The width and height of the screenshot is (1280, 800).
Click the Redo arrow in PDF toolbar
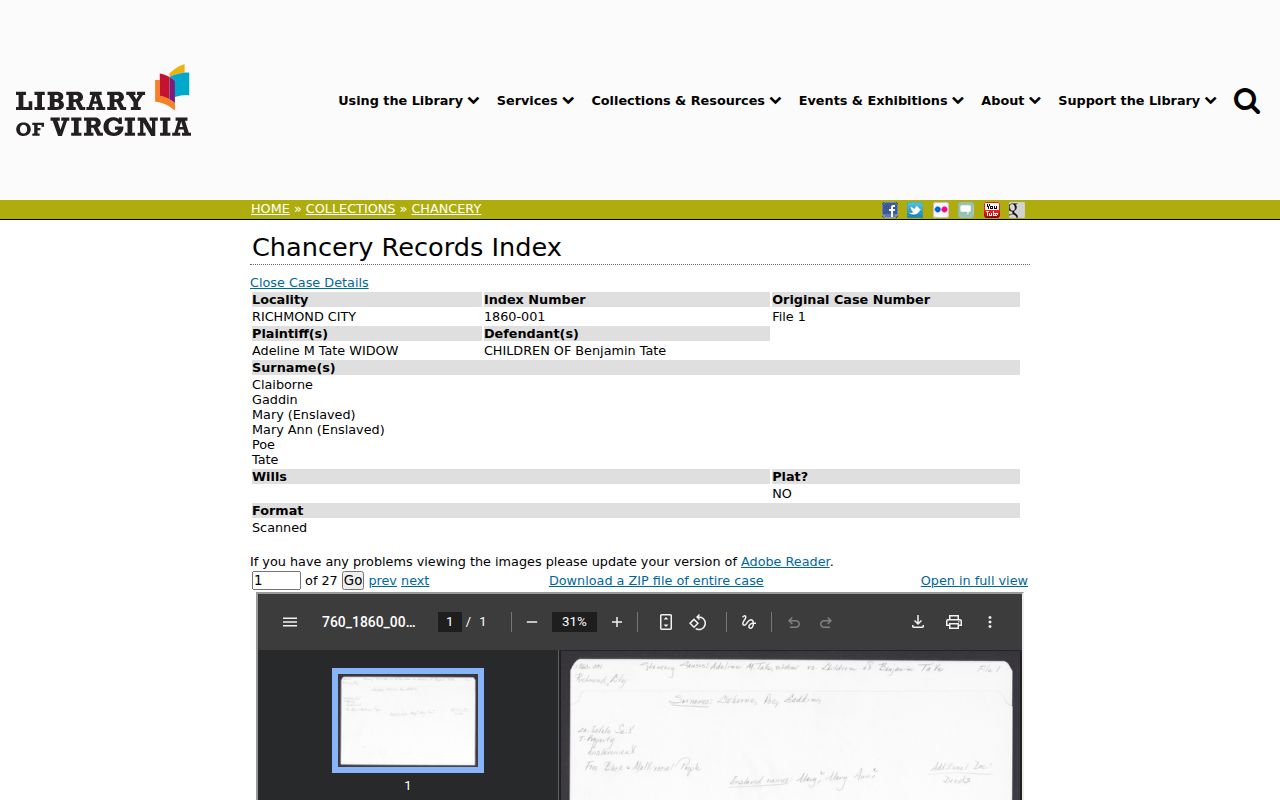[x=826, y=622]
